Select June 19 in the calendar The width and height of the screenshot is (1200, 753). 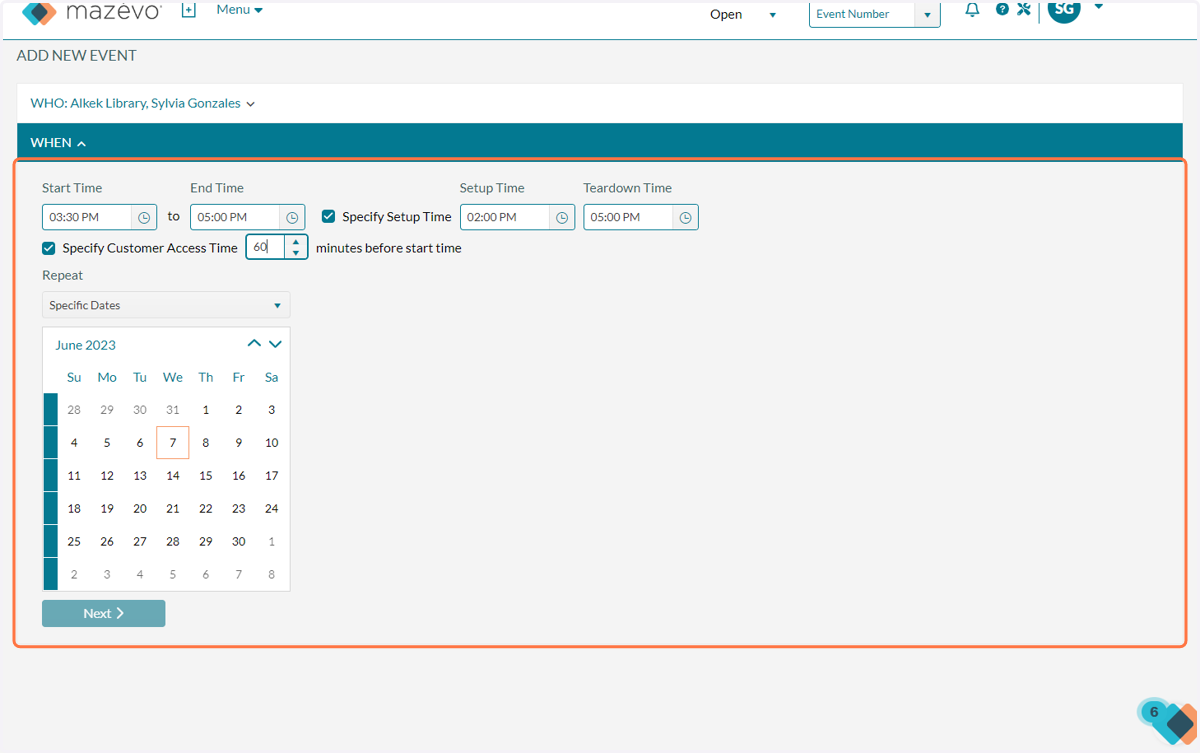tap(107, 509)
